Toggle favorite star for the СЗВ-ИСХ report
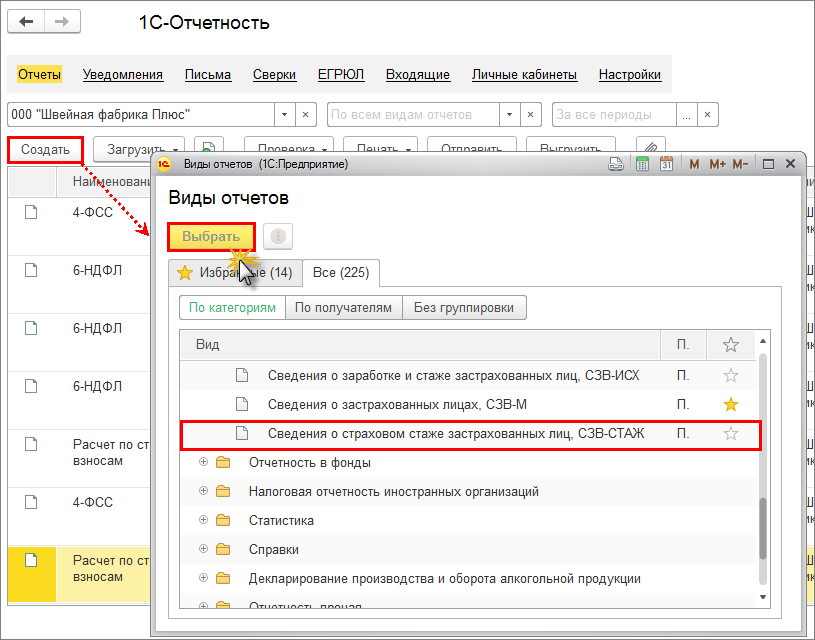This screenshot has width=815, height=640. tap(731, 375)
